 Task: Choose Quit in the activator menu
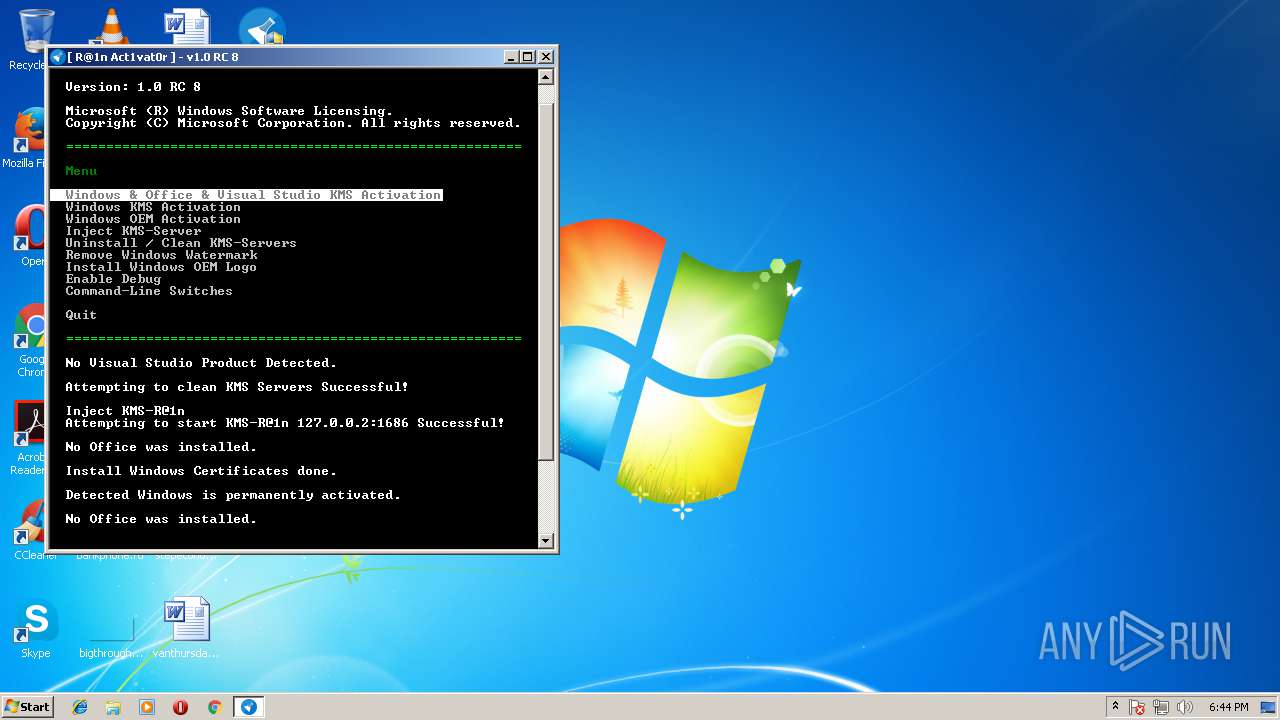pyautogui.click(x=81, y=315)
